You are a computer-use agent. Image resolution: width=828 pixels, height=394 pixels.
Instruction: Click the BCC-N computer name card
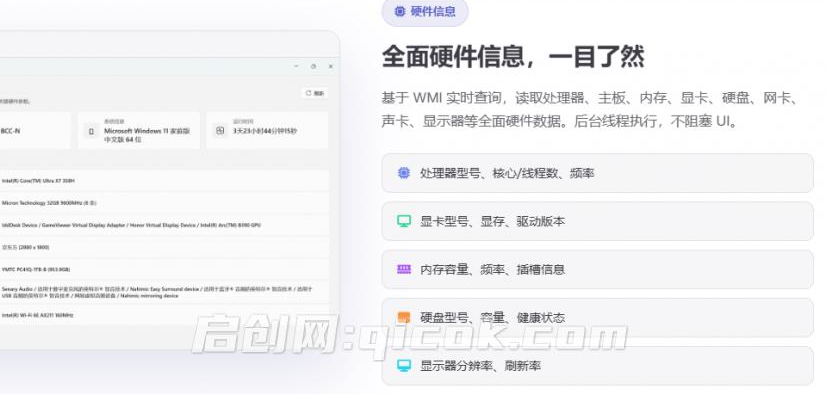point(35,130)
